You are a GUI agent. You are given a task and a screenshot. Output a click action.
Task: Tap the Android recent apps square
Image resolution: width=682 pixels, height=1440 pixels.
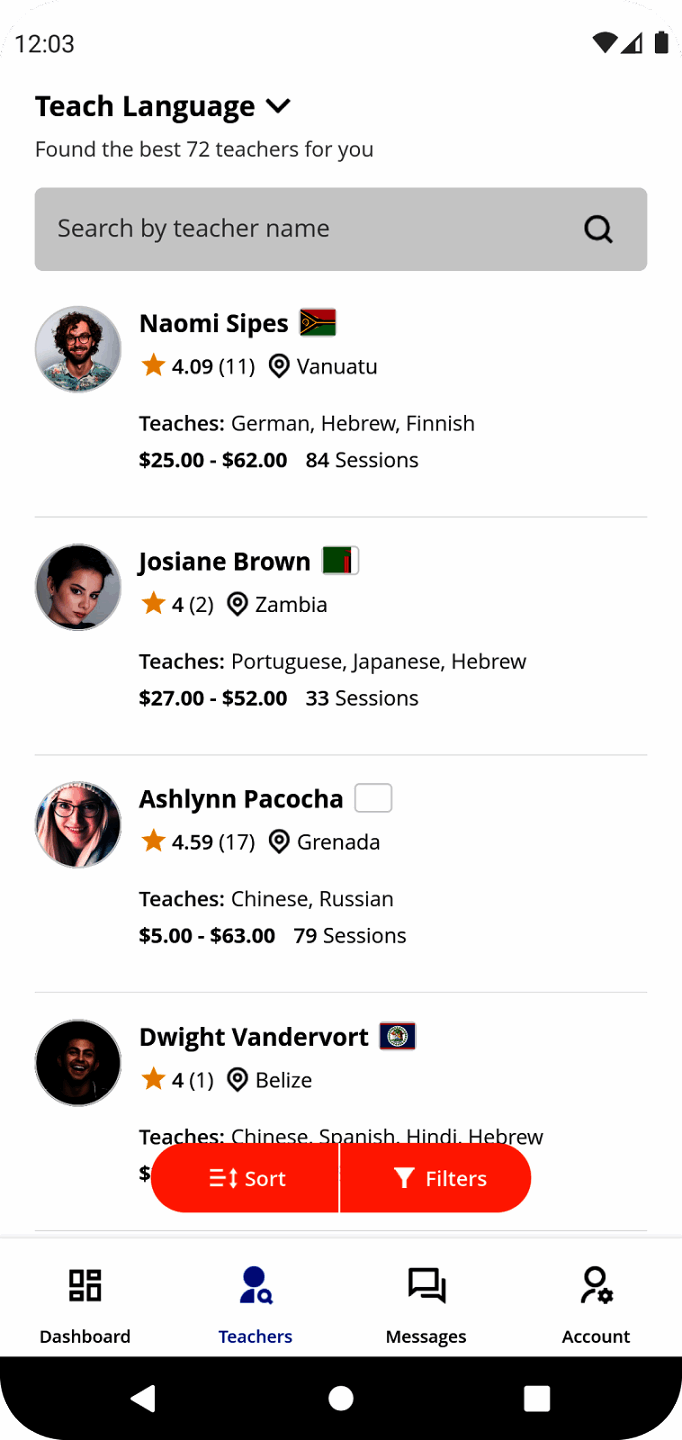tap(537, 1398)
